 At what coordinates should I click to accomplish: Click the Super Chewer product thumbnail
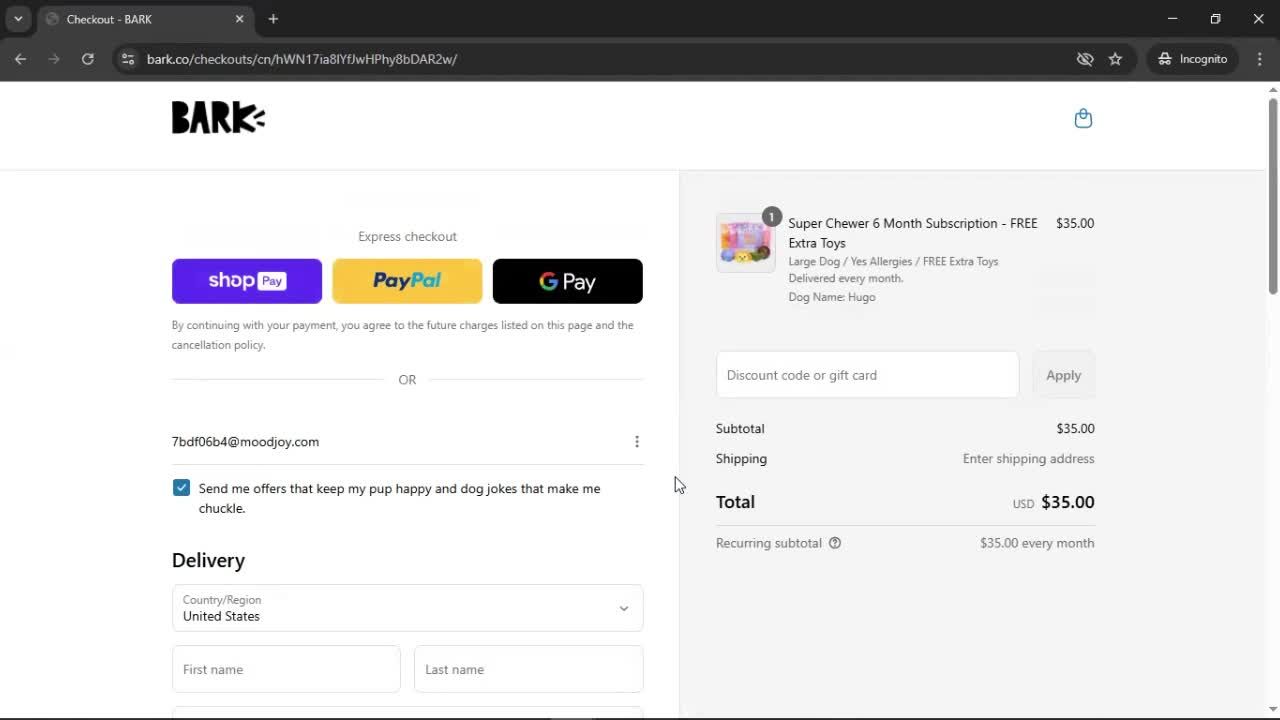745,242
